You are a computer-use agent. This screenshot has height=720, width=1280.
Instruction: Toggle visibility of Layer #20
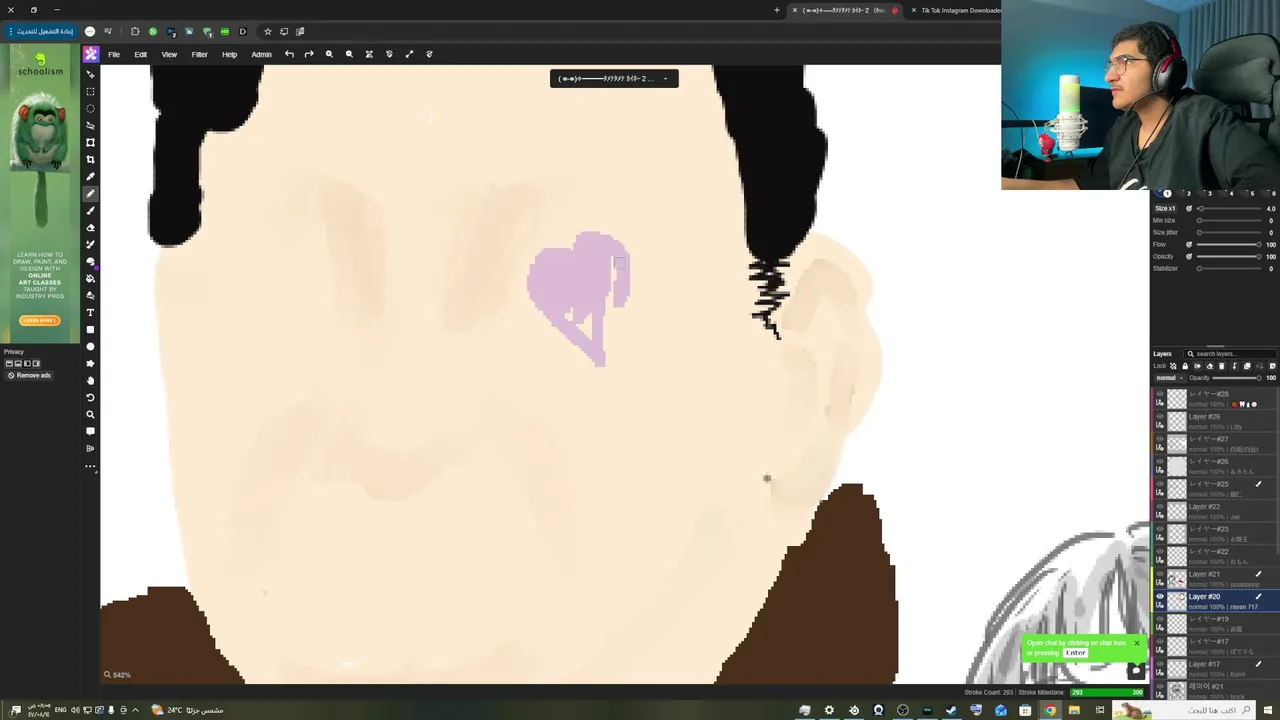1160,597
